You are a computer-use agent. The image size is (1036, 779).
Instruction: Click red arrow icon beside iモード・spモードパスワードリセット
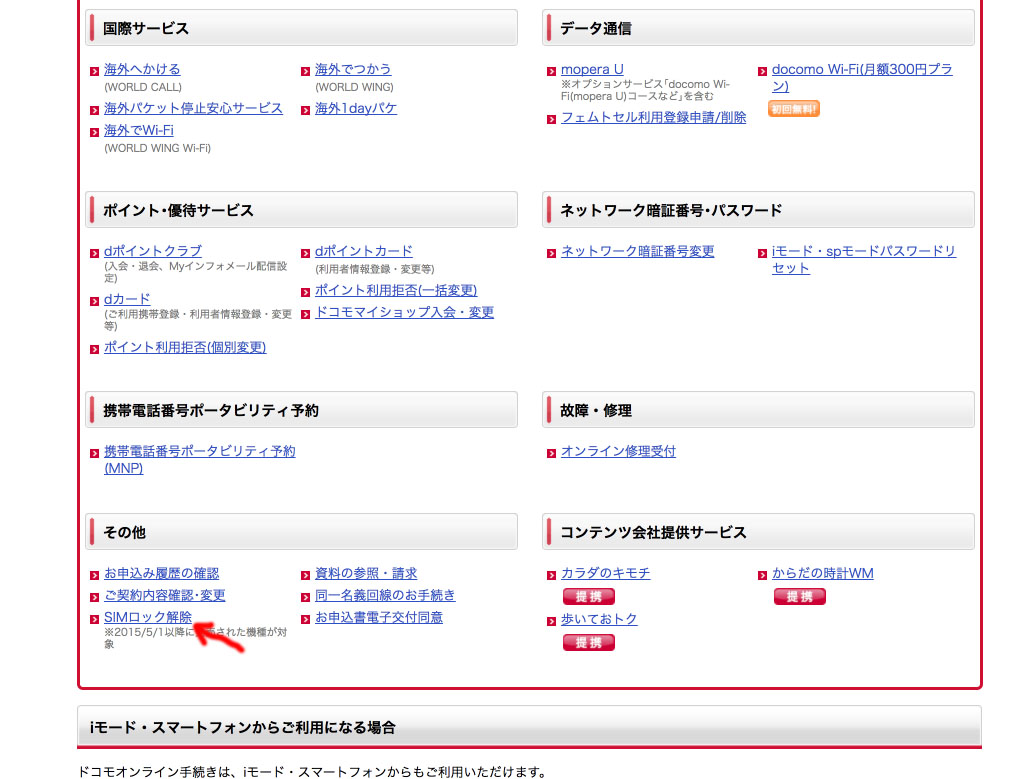pos(762,253)
